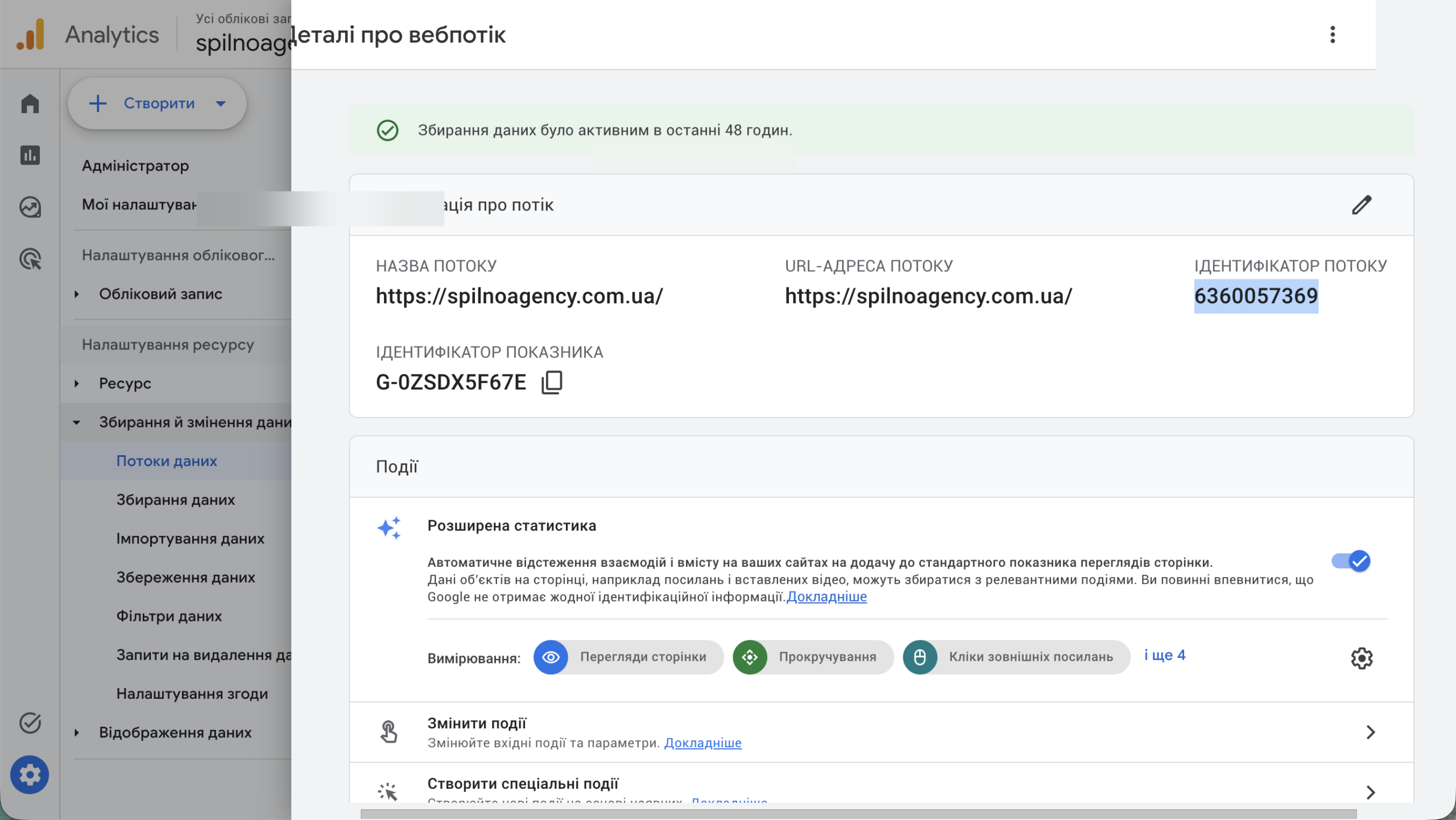Click the green data collection checkmark icon
The width and height of the screenshot is (1456, 820).
click(387, 130)
